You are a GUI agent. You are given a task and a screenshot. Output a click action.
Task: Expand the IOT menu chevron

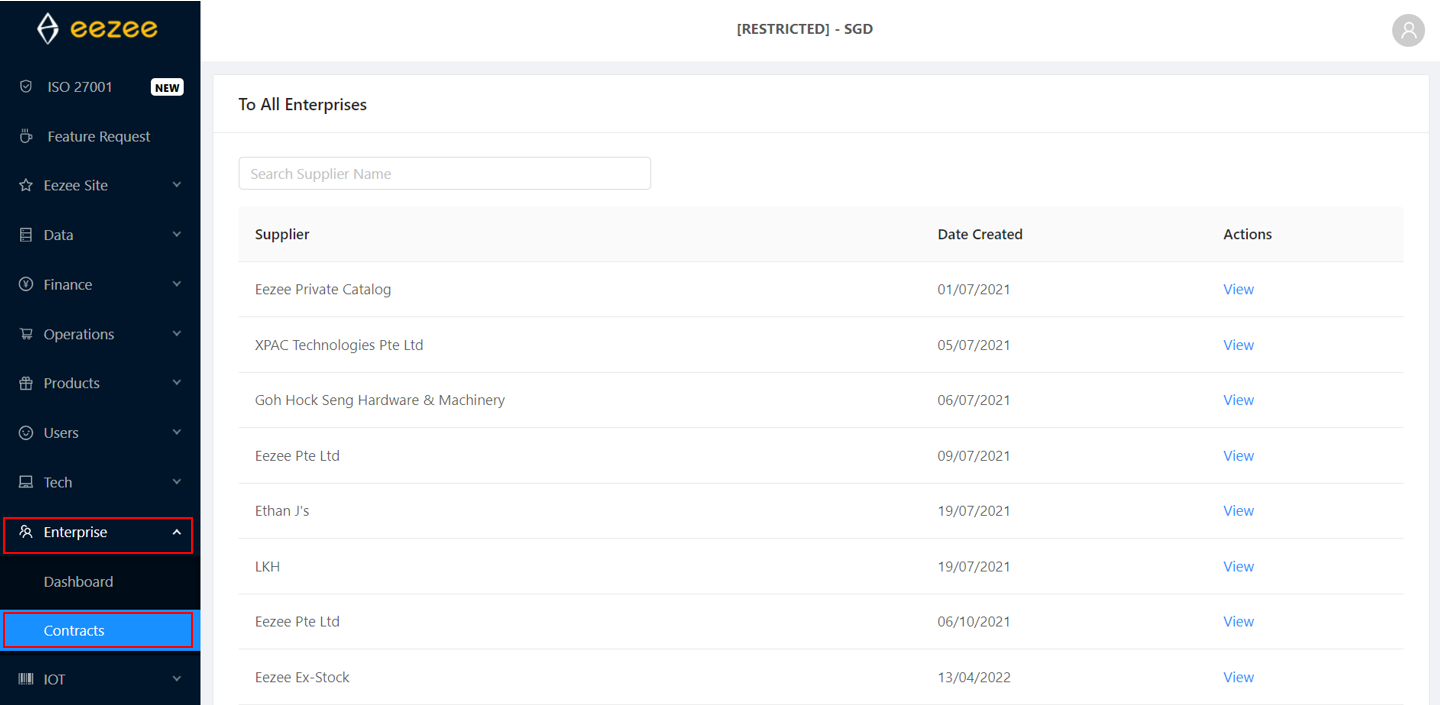(x=177, y=679)
